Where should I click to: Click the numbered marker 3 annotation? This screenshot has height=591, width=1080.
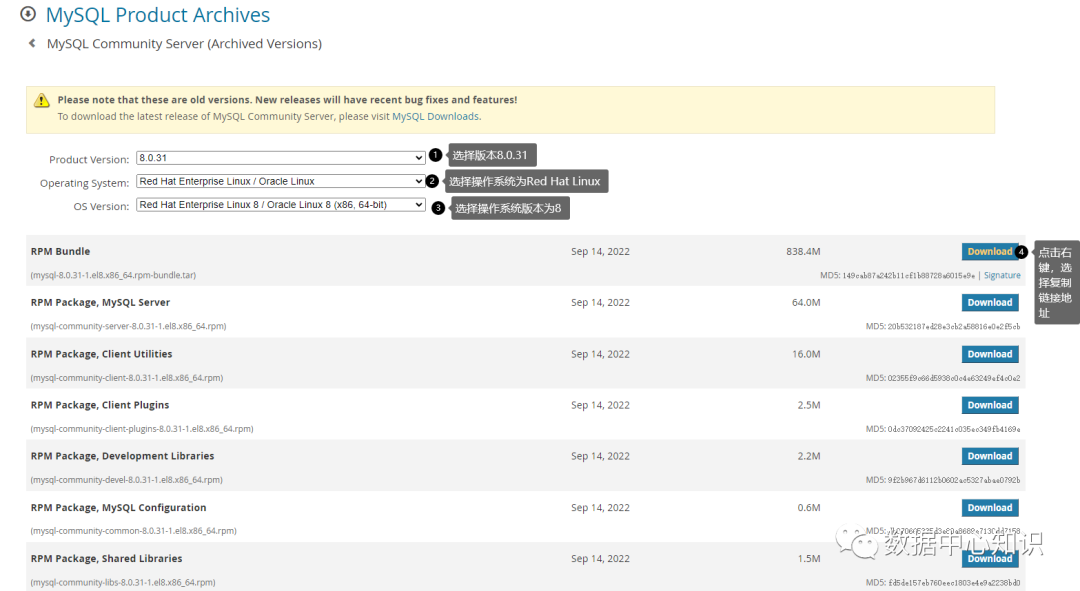pyautogui.click(x=438, y=207)
